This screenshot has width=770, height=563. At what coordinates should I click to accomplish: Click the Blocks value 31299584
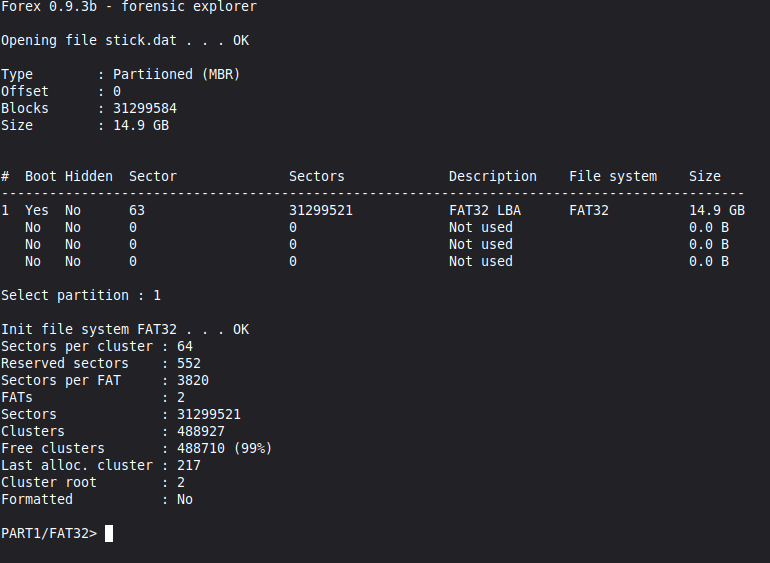144,108
